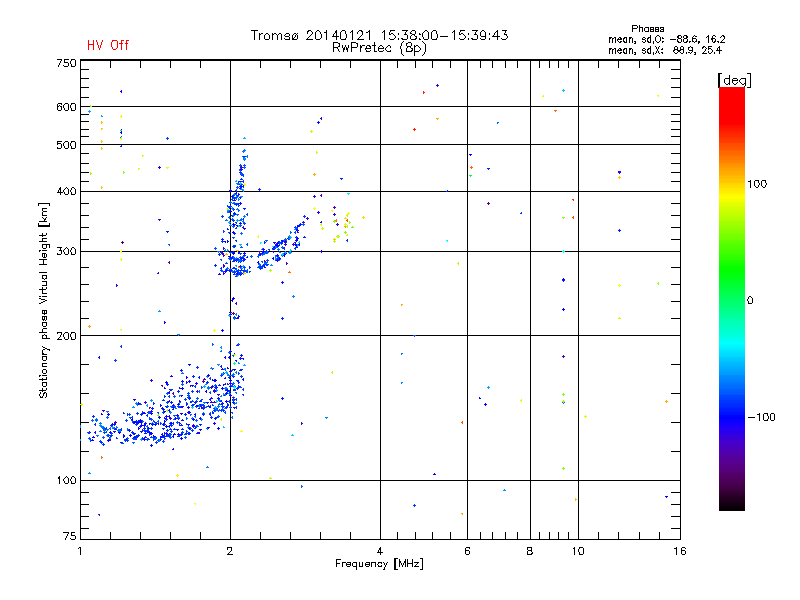
Task: Click the 'RwPretec (8p)' subtitle
Action: (379, 48)
